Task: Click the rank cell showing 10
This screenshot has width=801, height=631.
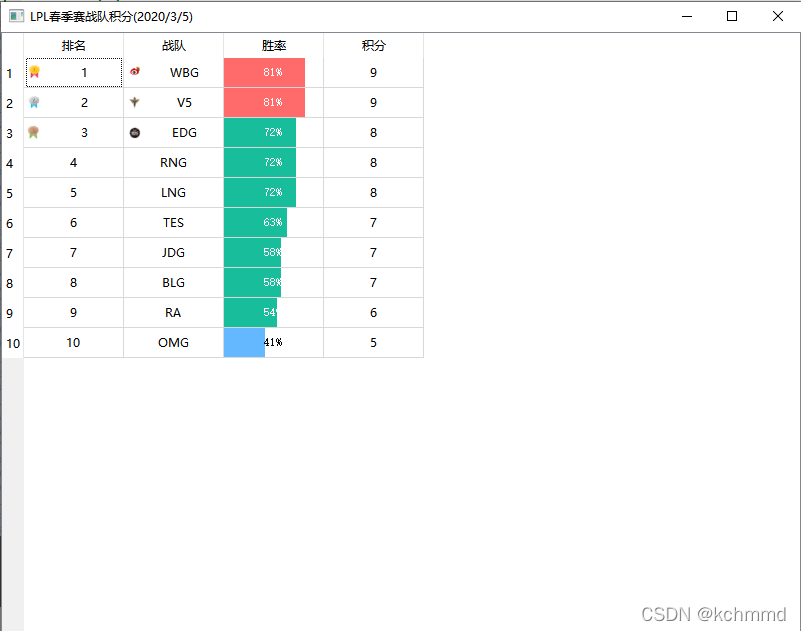Action: (74, 342)
